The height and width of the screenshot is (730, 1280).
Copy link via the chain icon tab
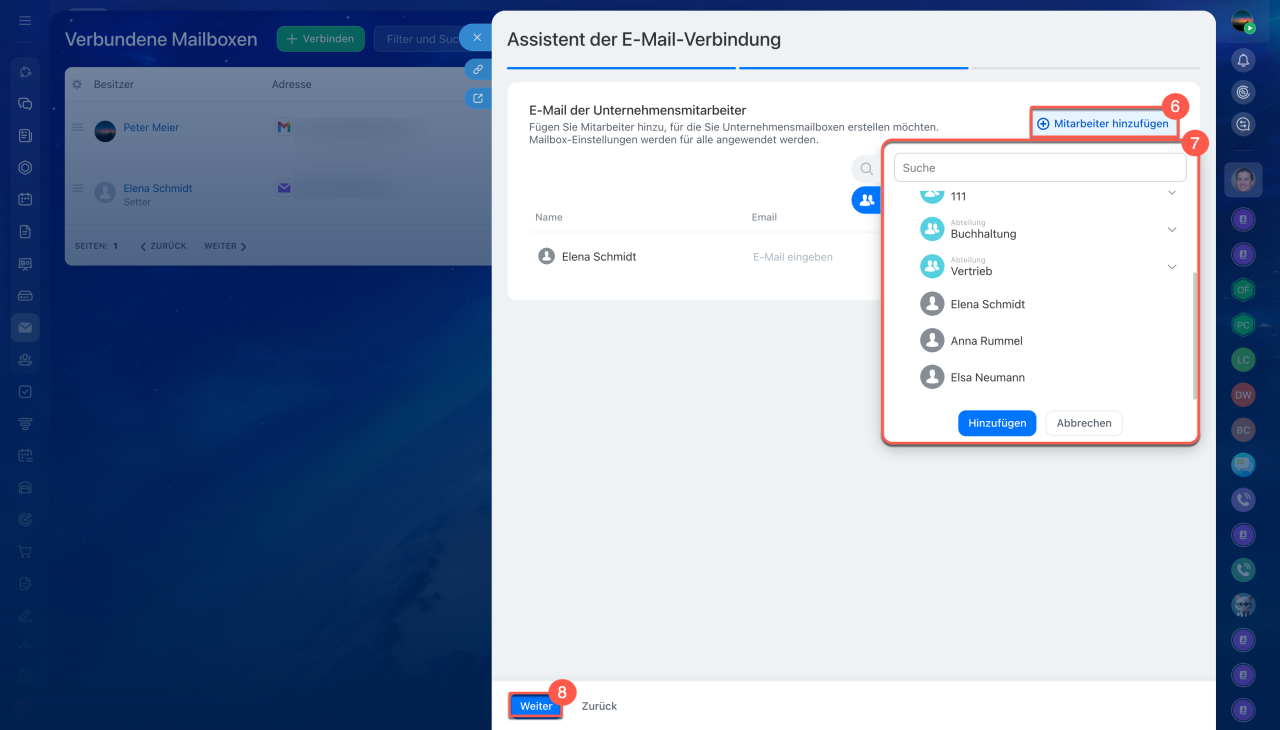click(x=478, y=70)
